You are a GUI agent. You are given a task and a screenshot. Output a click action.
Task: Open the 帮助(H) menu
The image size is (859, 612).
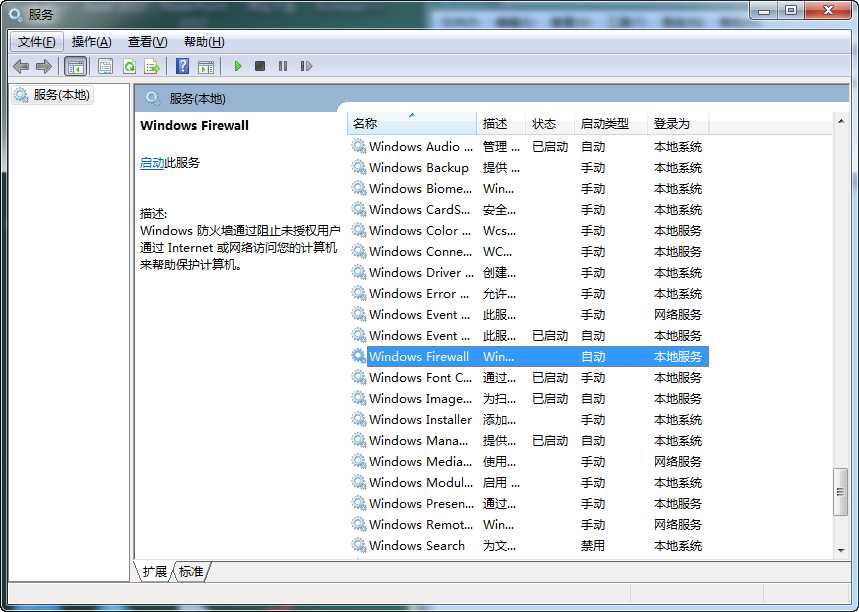pos(204,42)
